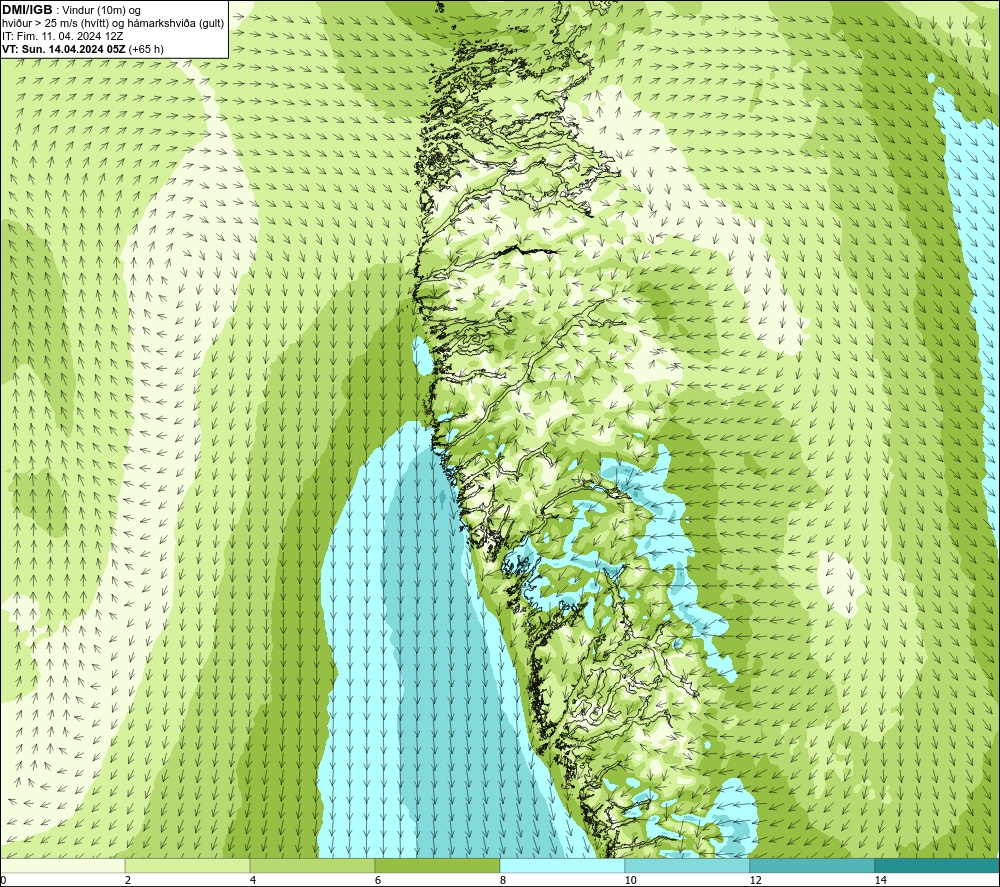Click the legend label '6'

[378, 880]
